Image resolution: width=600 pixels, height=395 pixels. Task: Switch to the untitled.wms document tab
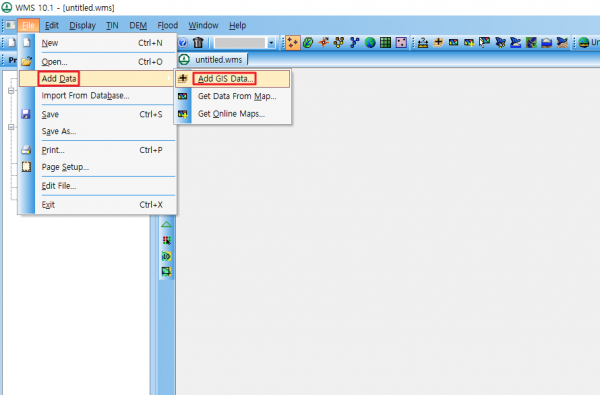[x=213, y=60]
